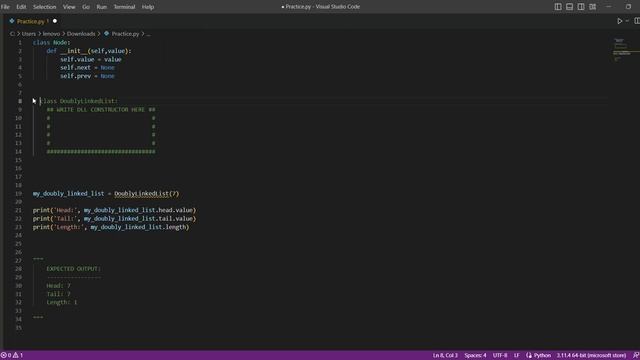Click the Practice.py breadcrumb segment

pyautogui.click(x=125, y=34)
